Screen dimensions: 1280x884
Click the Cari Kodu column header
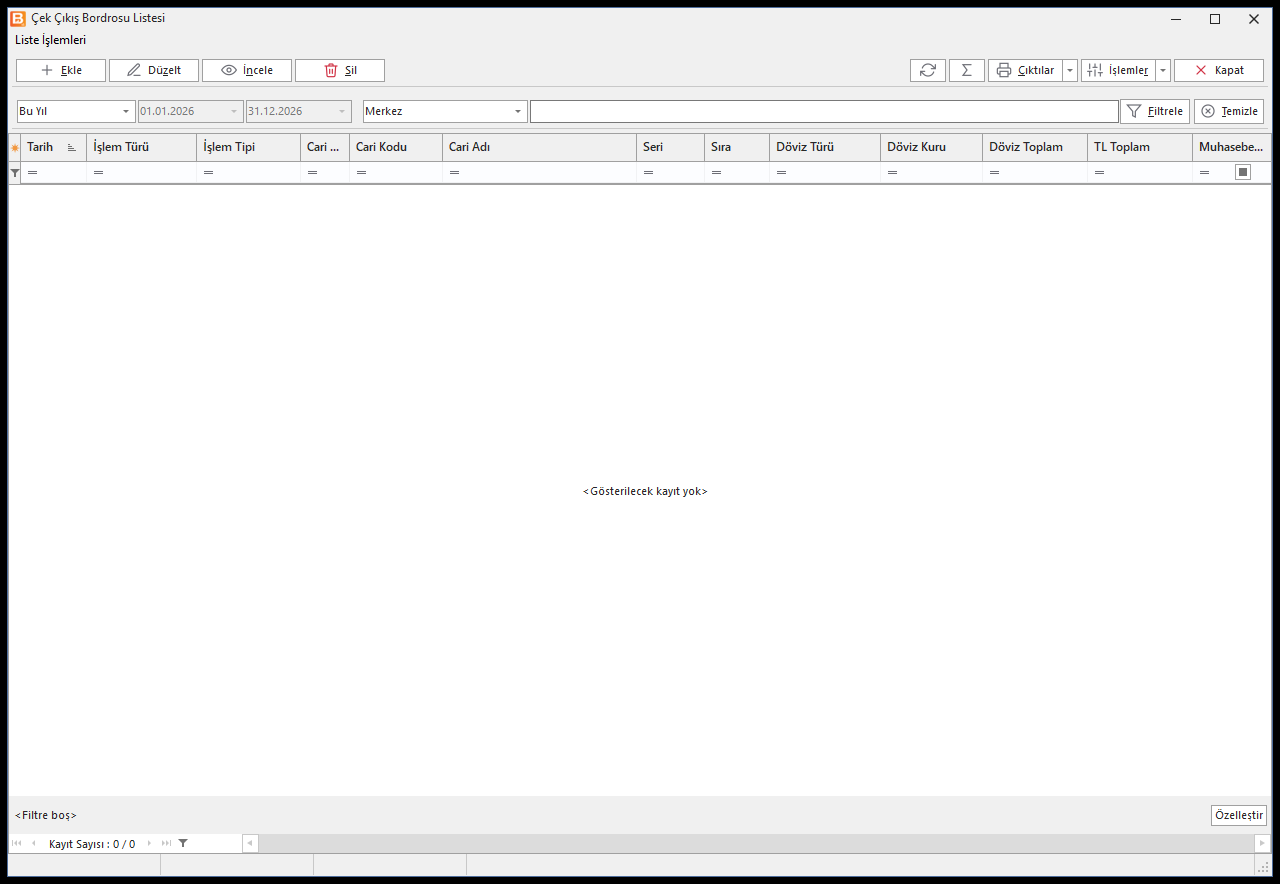(x=396, y=147)
